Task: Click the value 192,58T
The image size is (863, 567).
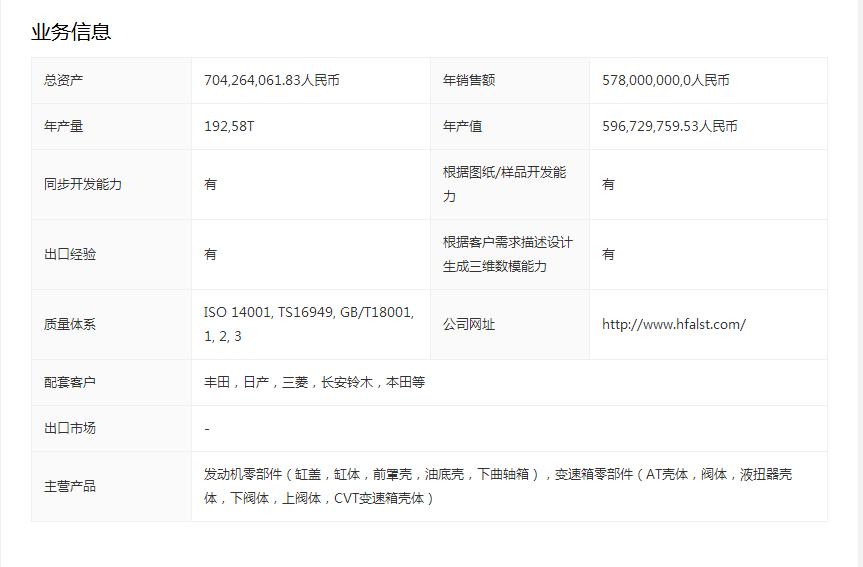Action: point(229,127)
